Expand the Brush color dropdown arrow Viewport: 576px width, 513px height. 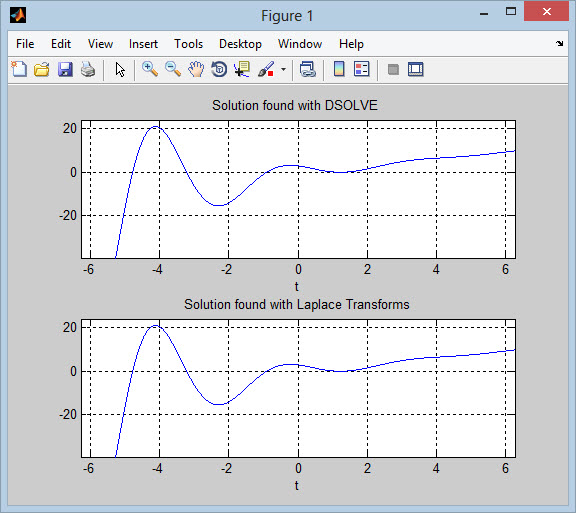[283, 69]
